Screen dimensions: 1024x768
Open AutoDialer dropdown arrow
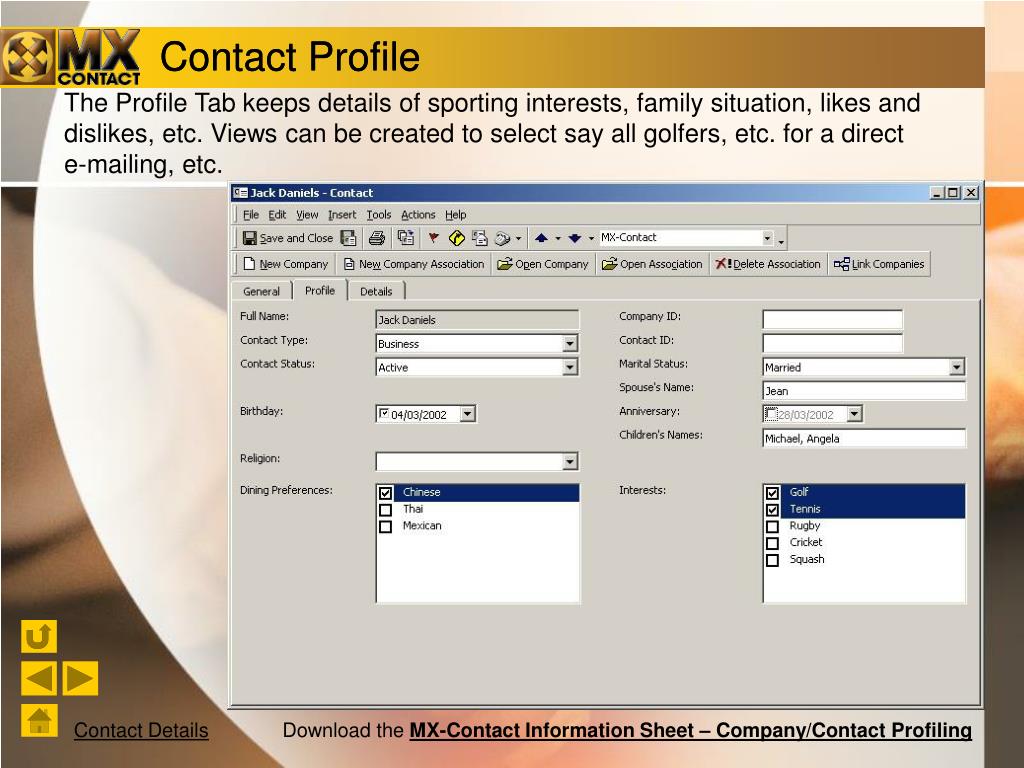(519, 238)
